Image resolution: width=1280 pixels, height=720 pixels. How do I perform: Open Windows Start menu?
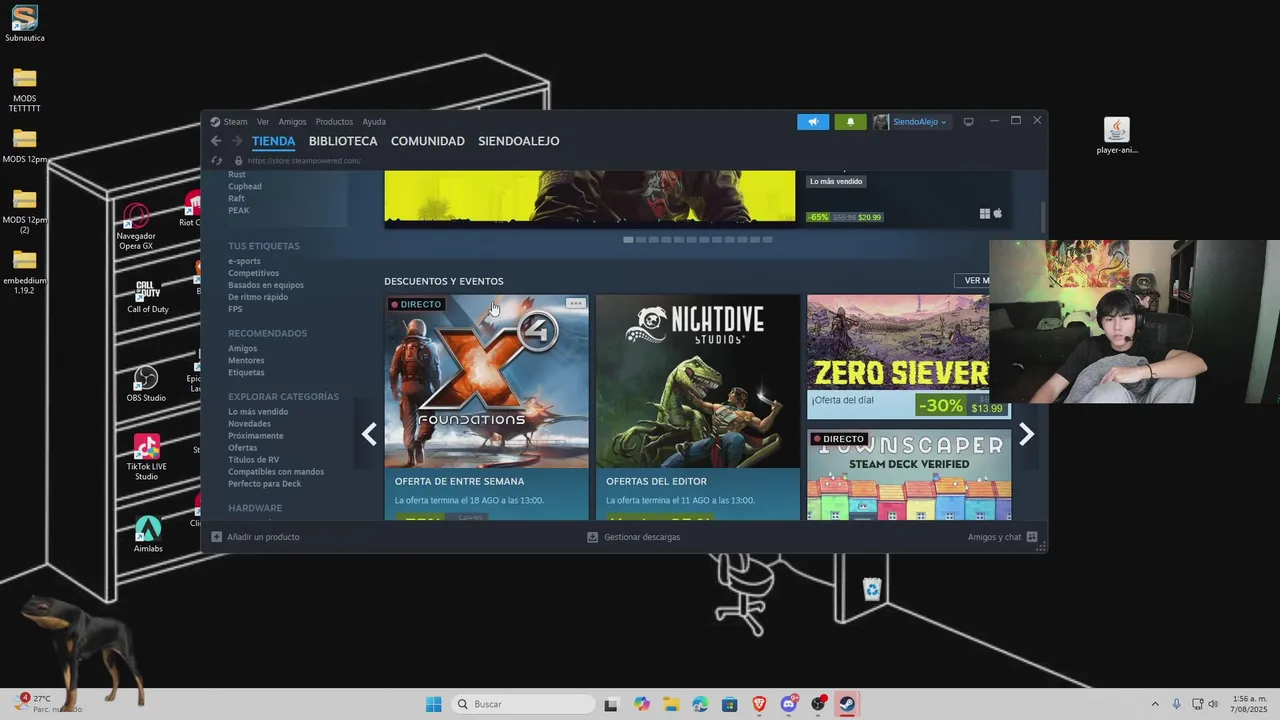[434, 704]
